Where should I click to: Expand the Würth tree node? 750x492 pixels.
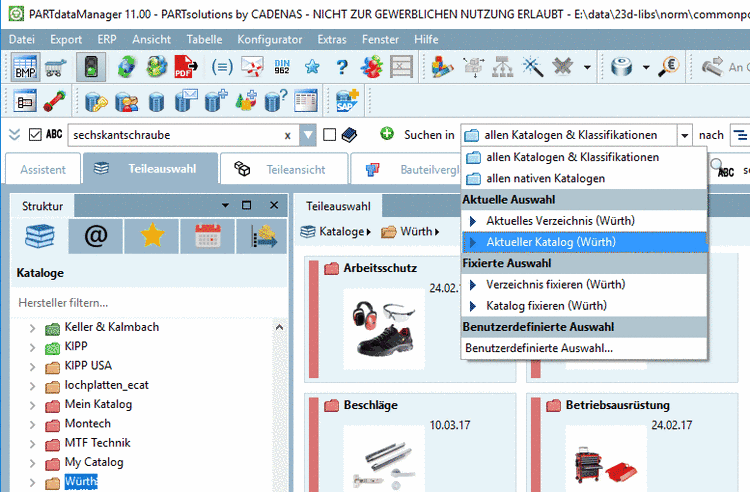coord(32,482)
